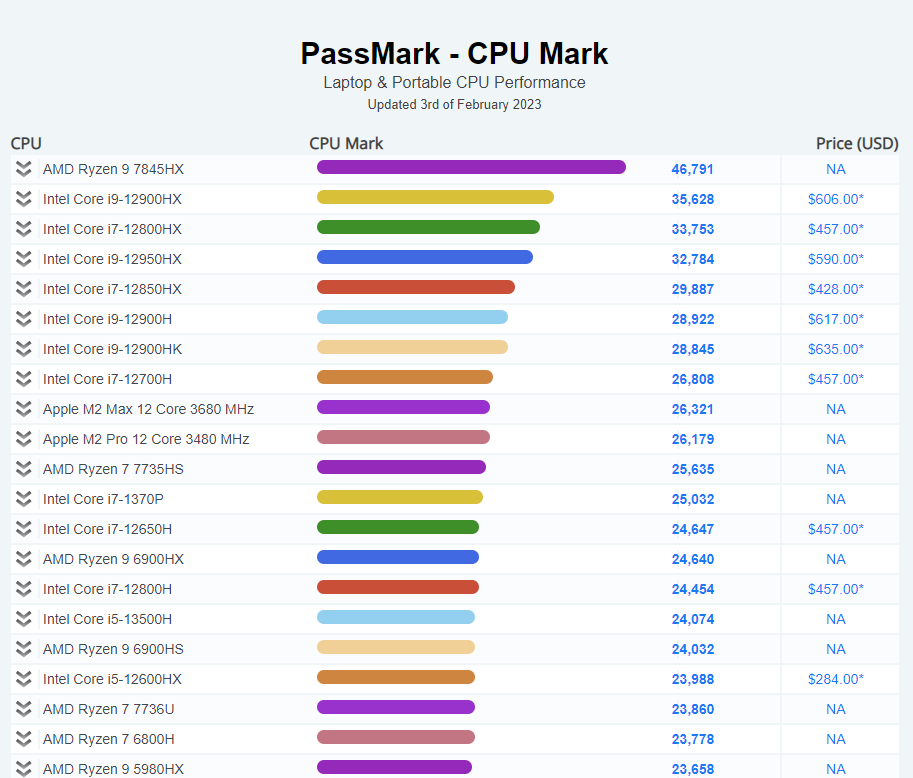The height and width of the screenshot is (778, 913).
Task: Click the score 32,784
Action: click(x=692, y=259)
